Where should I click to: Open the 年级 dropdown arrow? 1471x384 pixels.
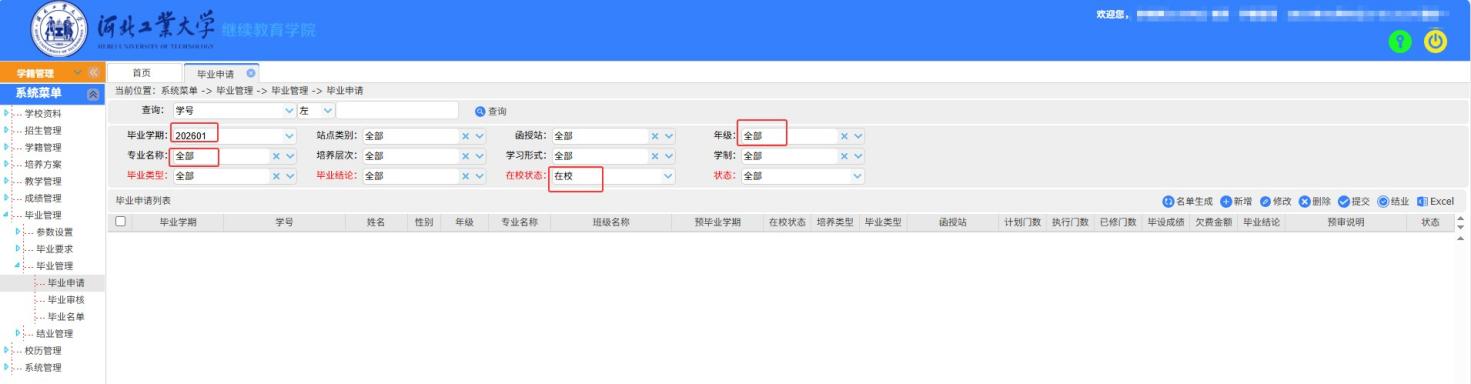pos(858,136)
